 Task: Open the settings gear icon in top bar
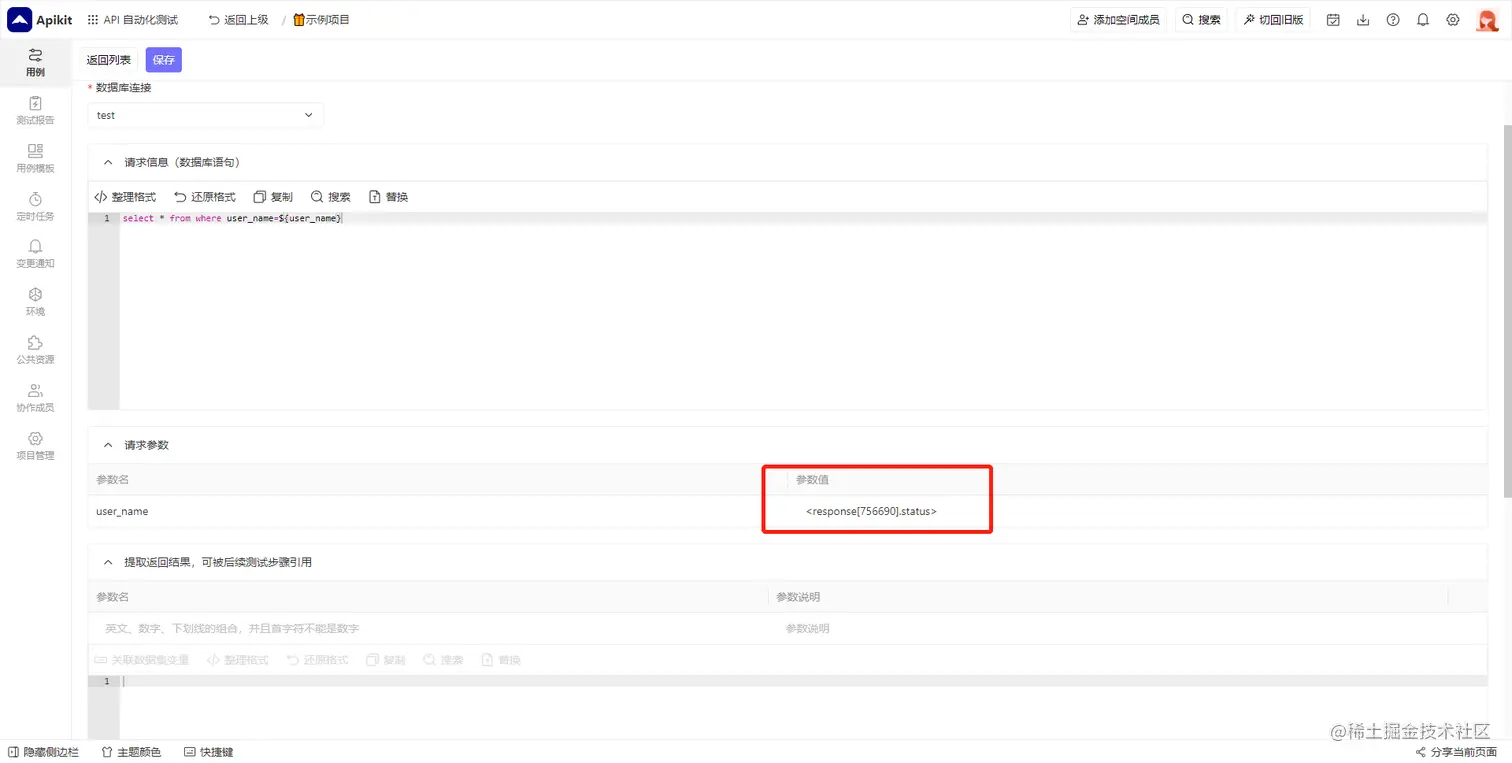[1453, 20]
